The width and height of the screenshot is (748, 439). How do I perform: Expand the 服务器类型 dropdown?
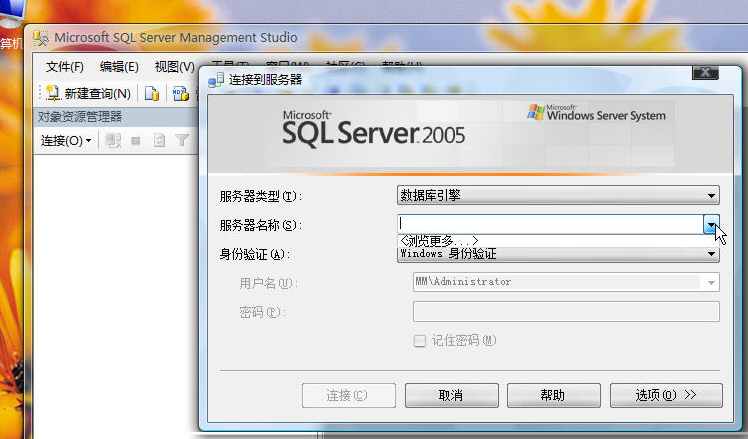tap(711, 196)
